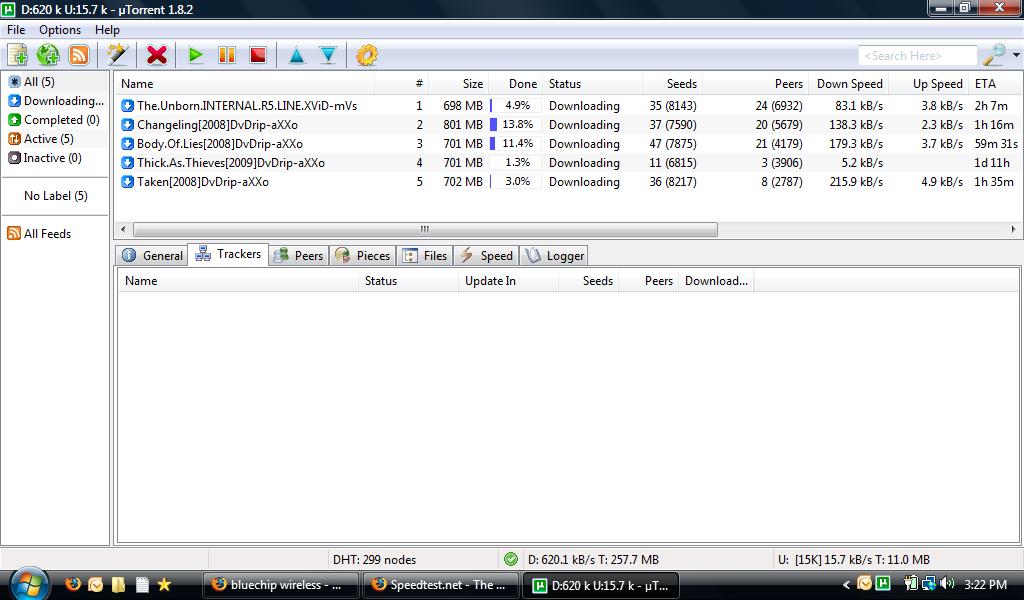Image resolution: width=1024 pixels, height=600 pixels.
Task: Open the Options menu
Action: point(60,29)
